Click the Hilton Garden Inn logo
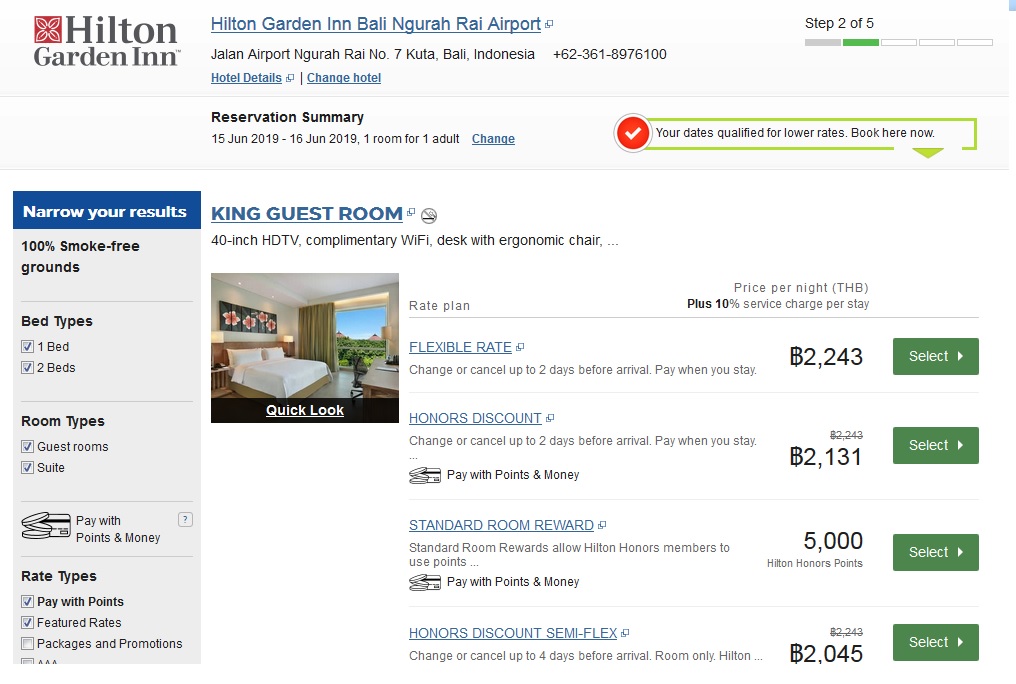Screen dimensions: 1016x684 (105, 40)
